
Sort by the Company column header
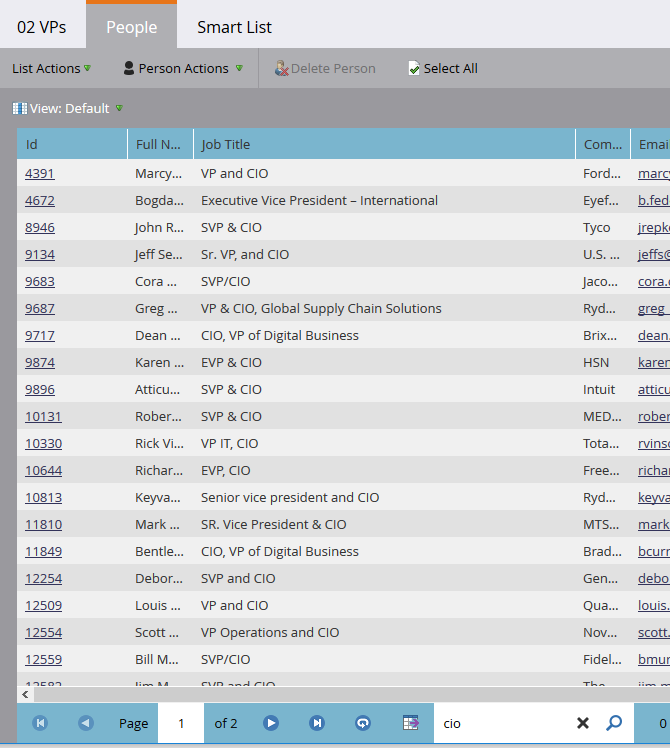[603, 144]
